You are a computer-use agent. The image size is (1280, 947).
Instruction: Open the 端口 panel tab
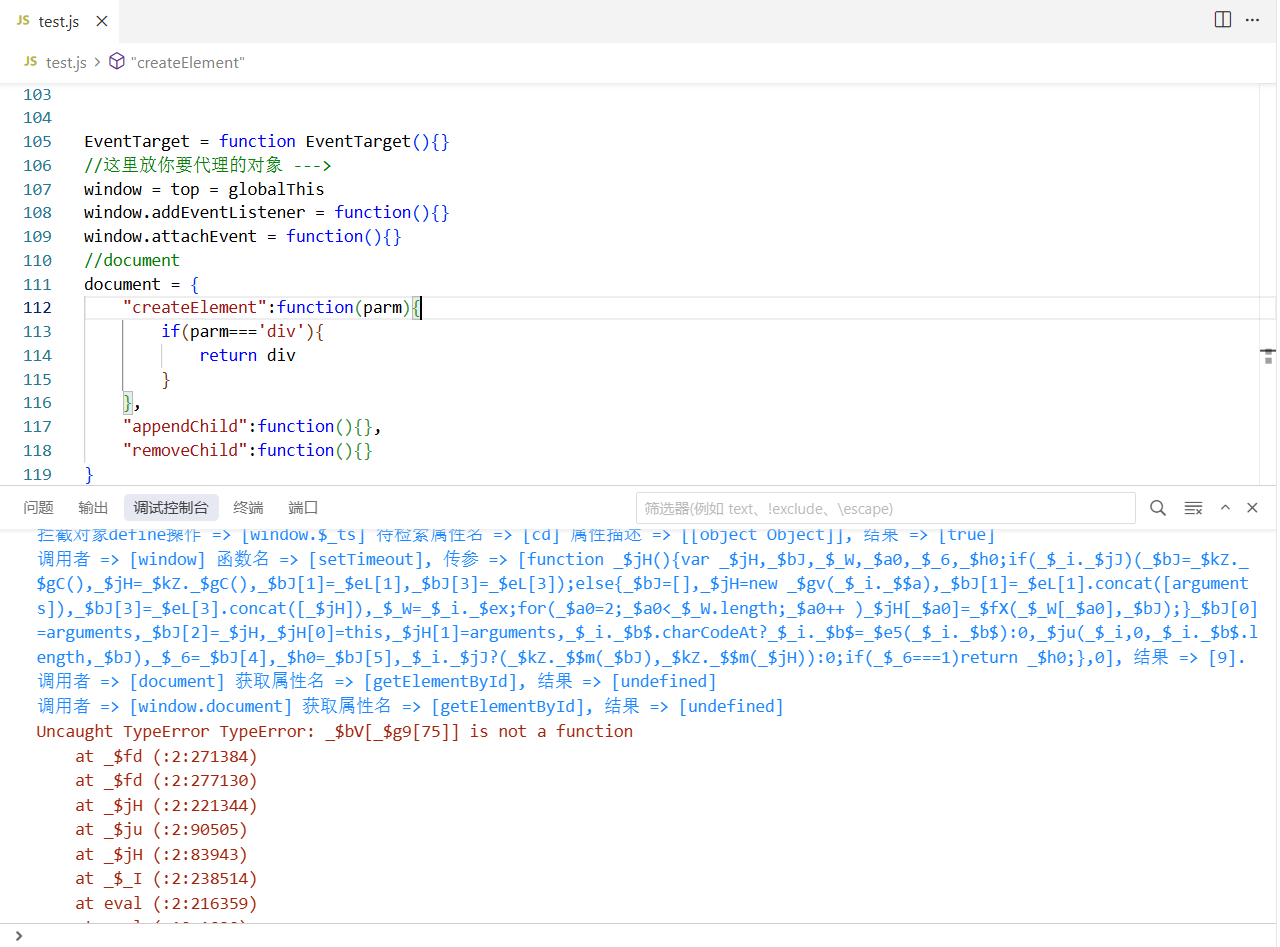[303, 508]
